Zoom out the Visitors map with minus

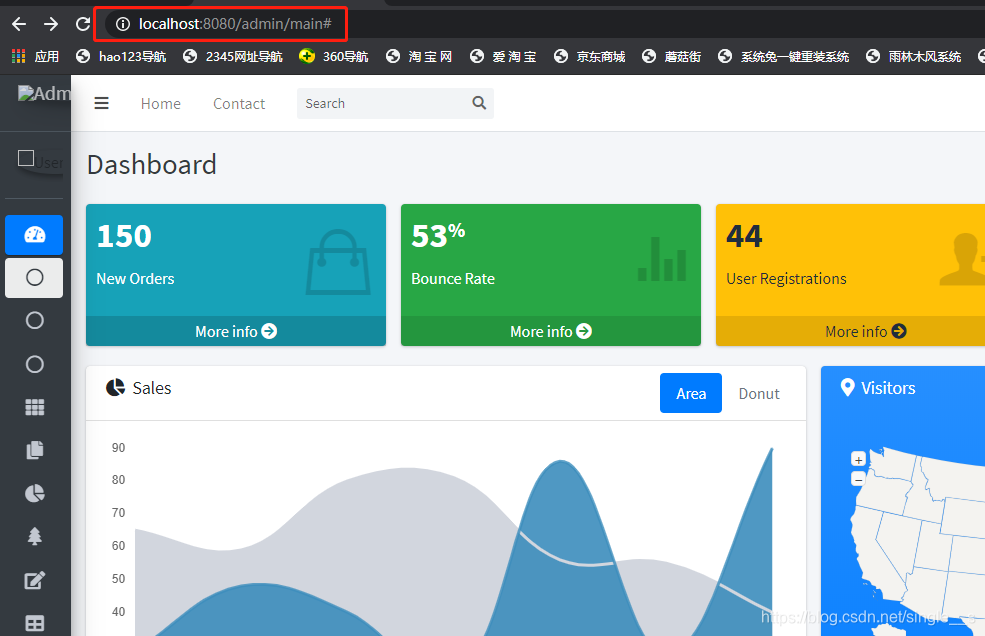[858, 480]
